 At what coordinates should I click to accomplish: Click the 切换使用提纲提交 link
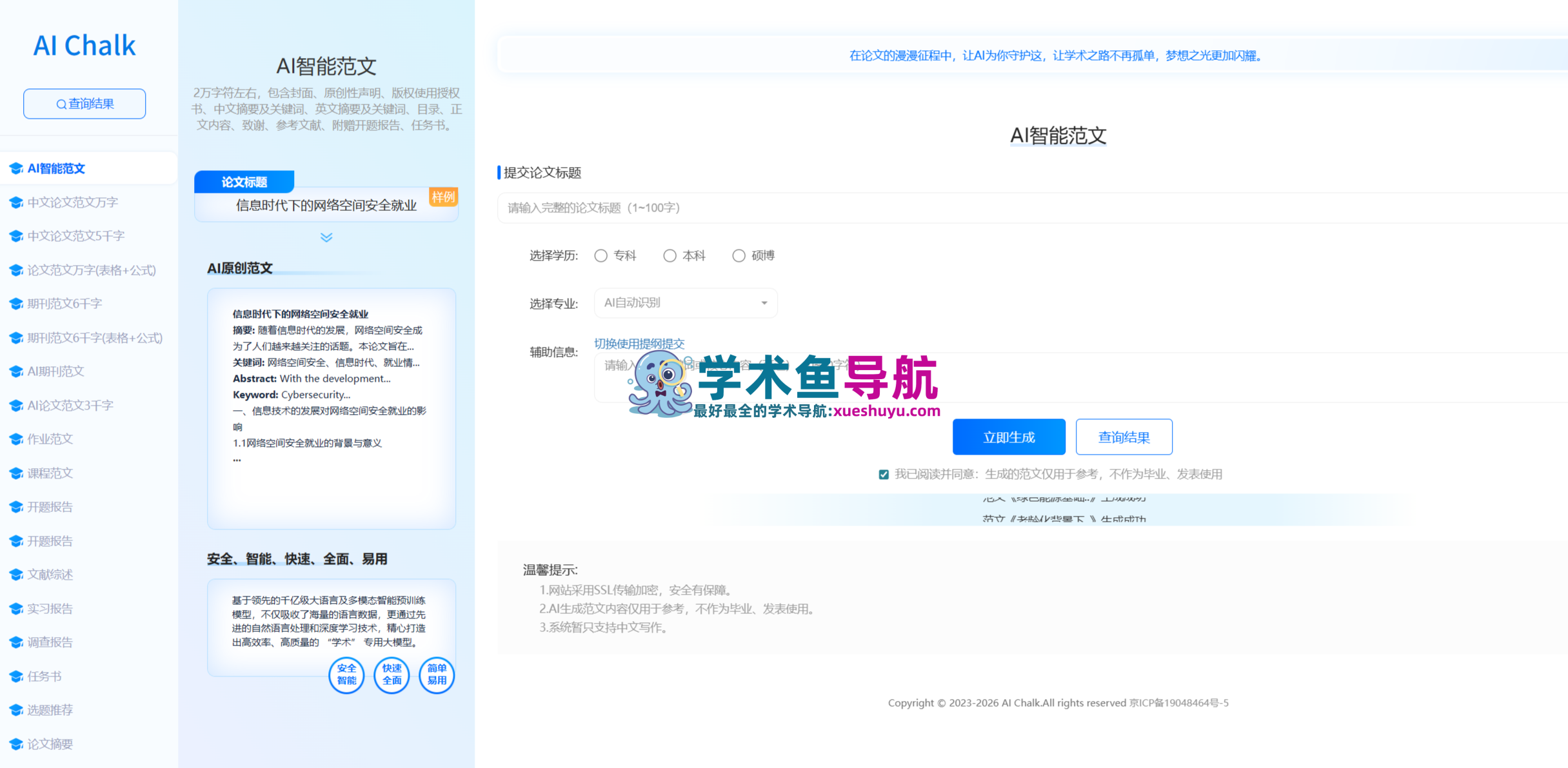click(x=639, y=344)
